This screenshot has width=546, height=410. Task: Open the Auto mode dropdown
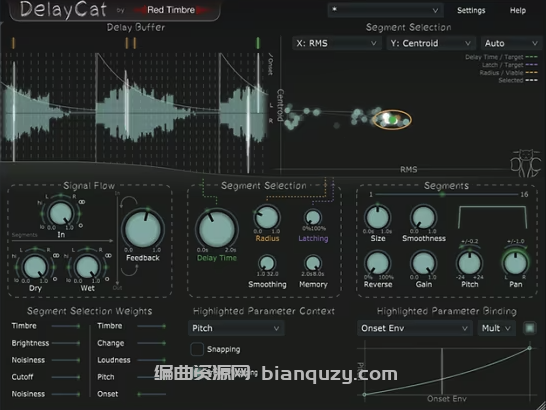click(x=511, y=43)
